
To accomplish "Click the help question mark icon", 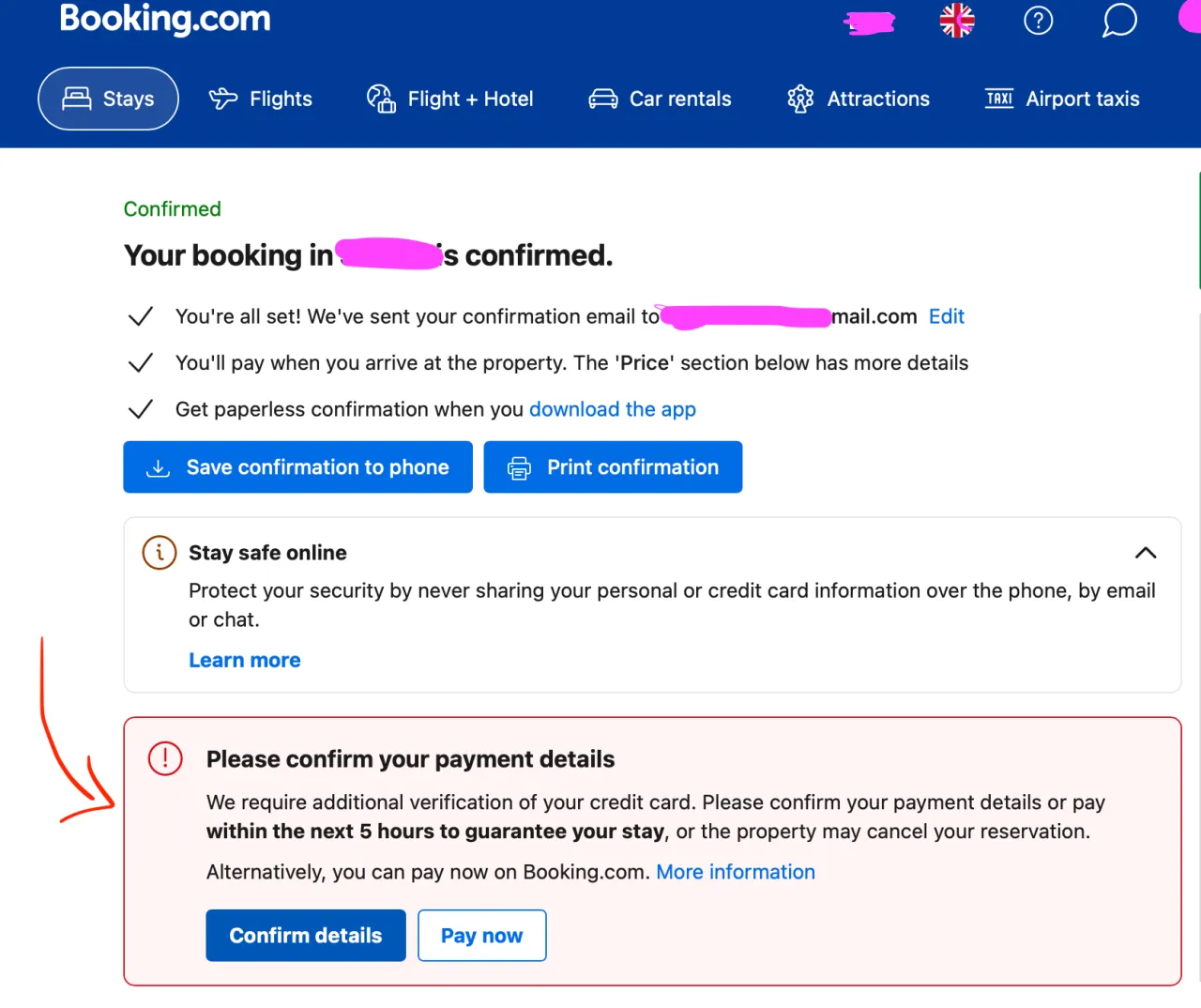I will point(1038,21).
